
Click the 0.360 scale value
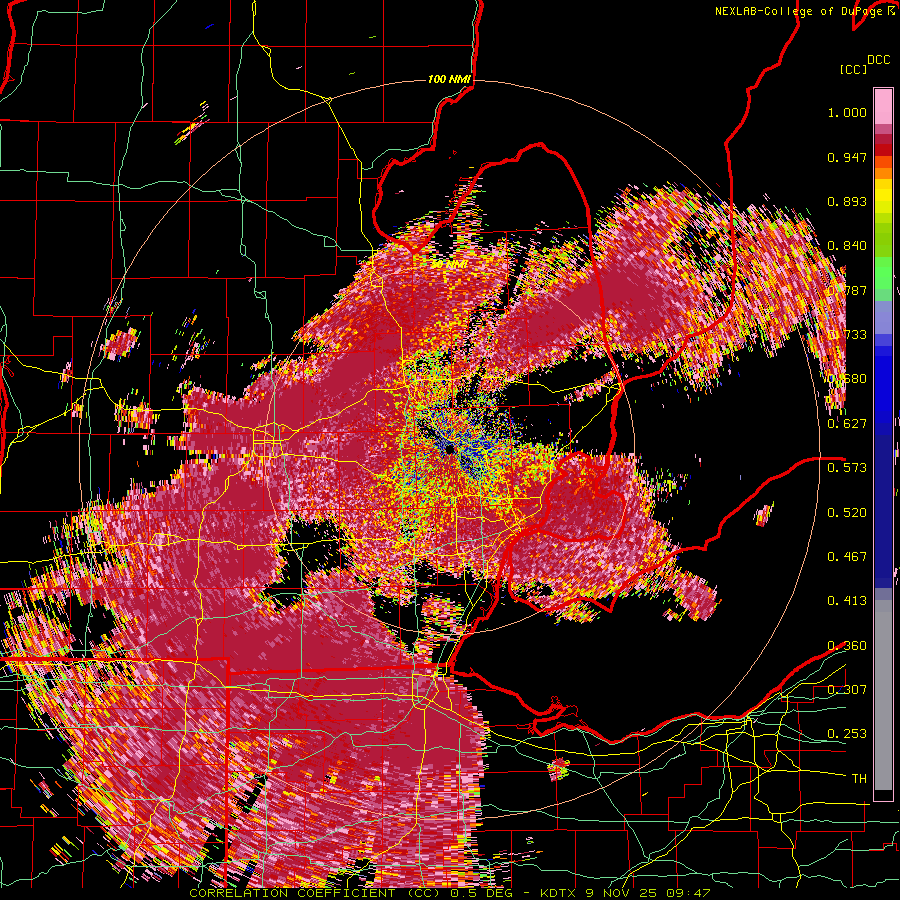tap(847, 646)
